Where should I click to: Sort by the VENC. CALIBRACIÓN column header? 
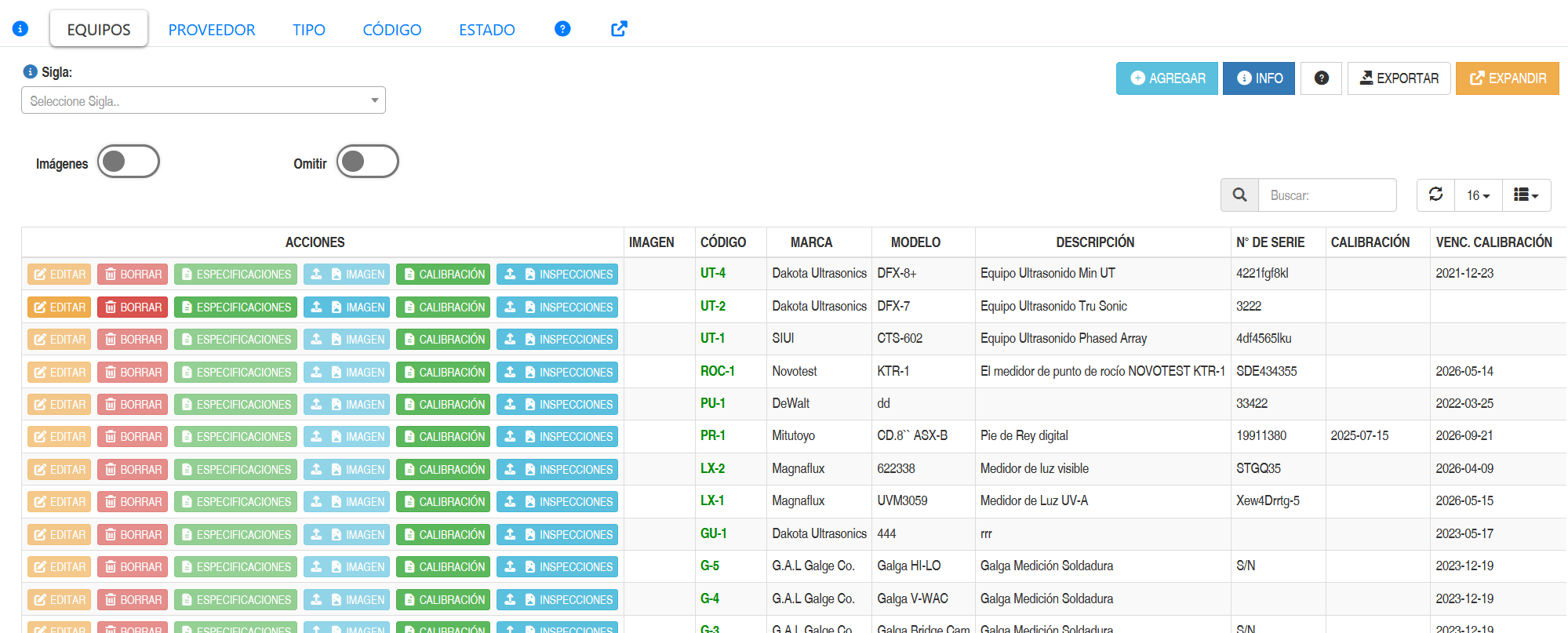point(1493,242)
